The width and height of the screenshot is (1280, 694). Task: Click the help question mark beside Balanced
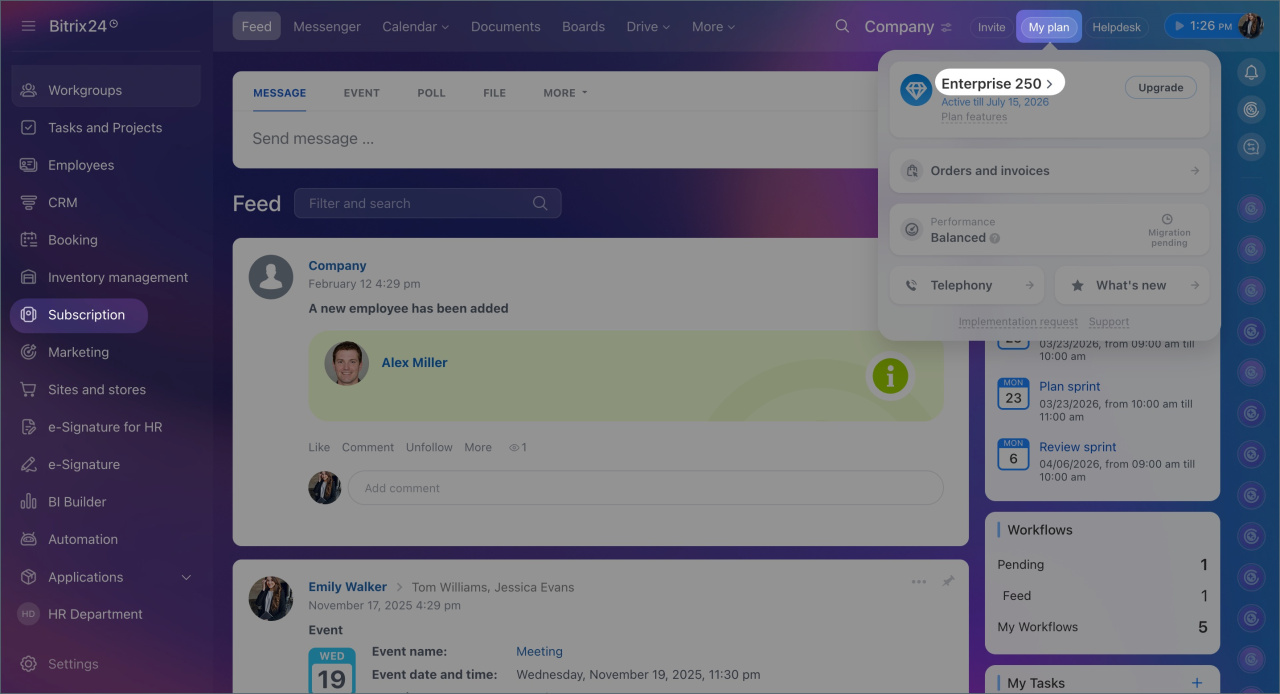pyautogui.click(x=995, y=238)
